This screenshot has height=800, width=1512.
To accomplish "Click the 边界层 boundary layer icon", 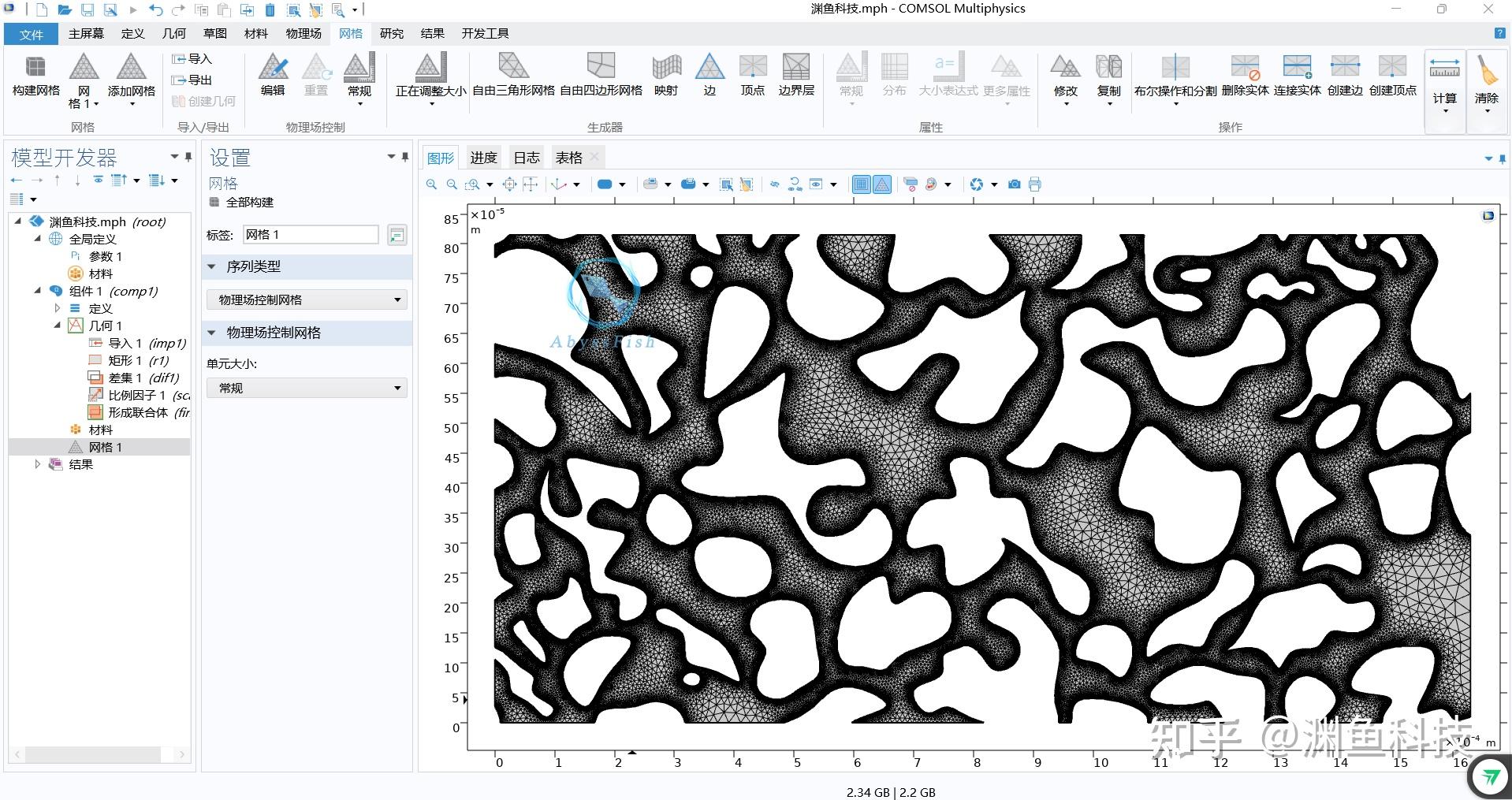I will (795, 76).
